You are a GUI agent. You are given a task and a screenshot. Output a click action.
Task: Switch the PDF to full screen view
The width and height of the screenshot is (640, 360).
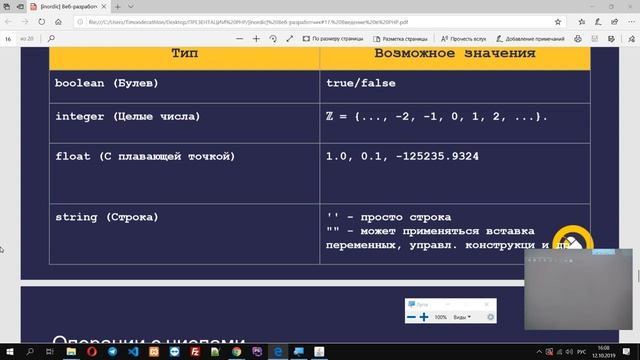coord(290,39)
